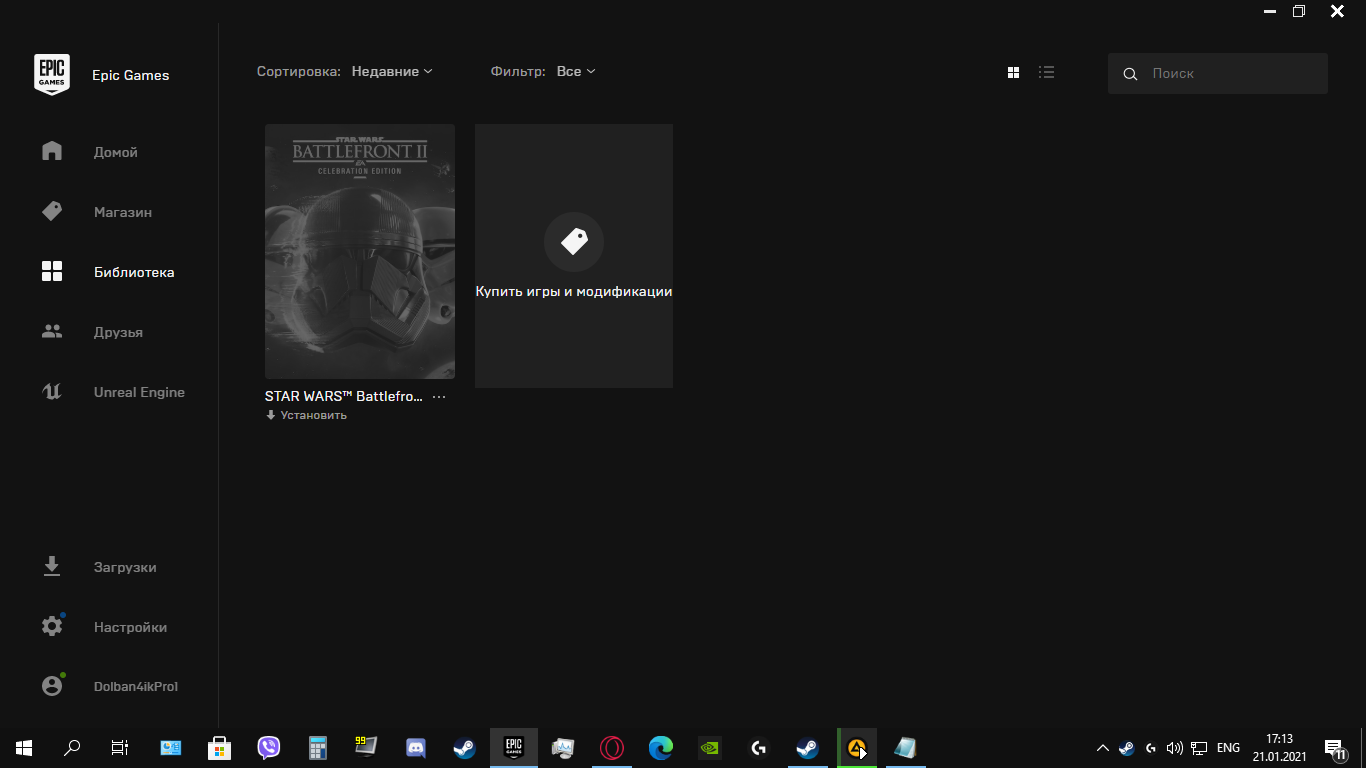This screenshot has width=1366, height=768.
Task: Click the four-squares Библиотека icon
Action: 52,271
